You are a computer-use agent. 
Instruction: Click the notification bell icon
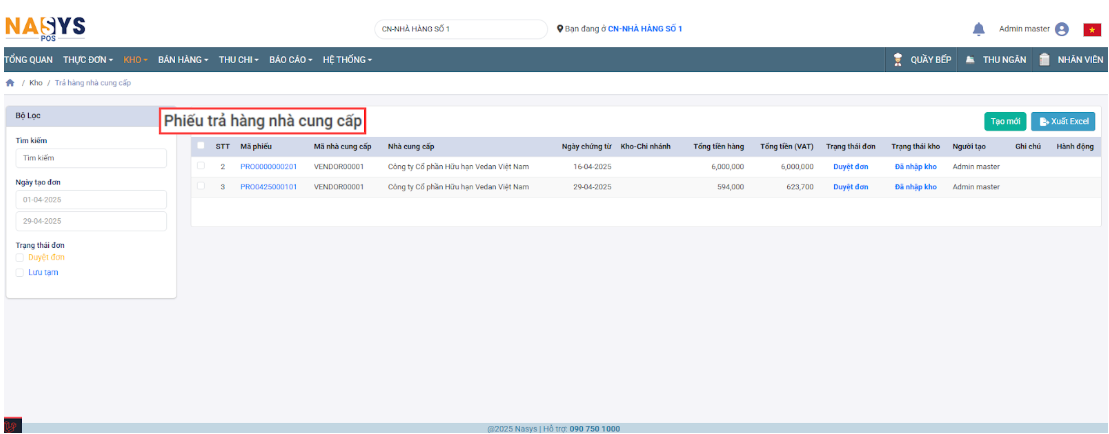click(x=978, y=29)
